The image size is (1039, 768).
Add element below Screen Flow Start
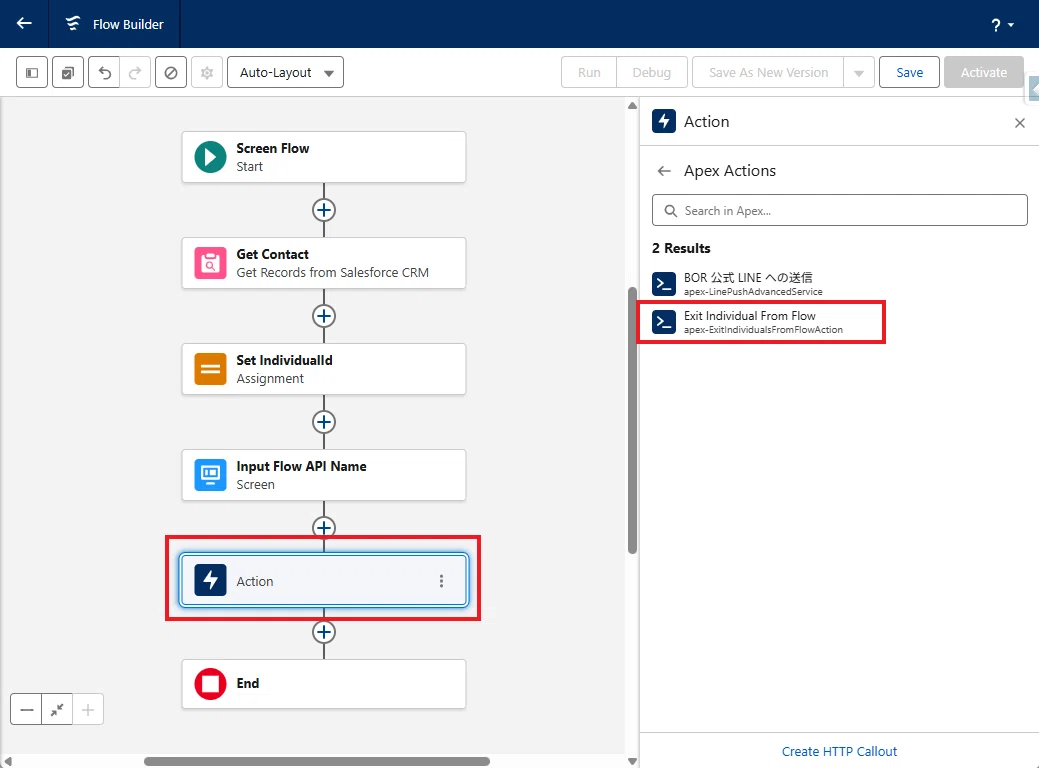(324, 210)
